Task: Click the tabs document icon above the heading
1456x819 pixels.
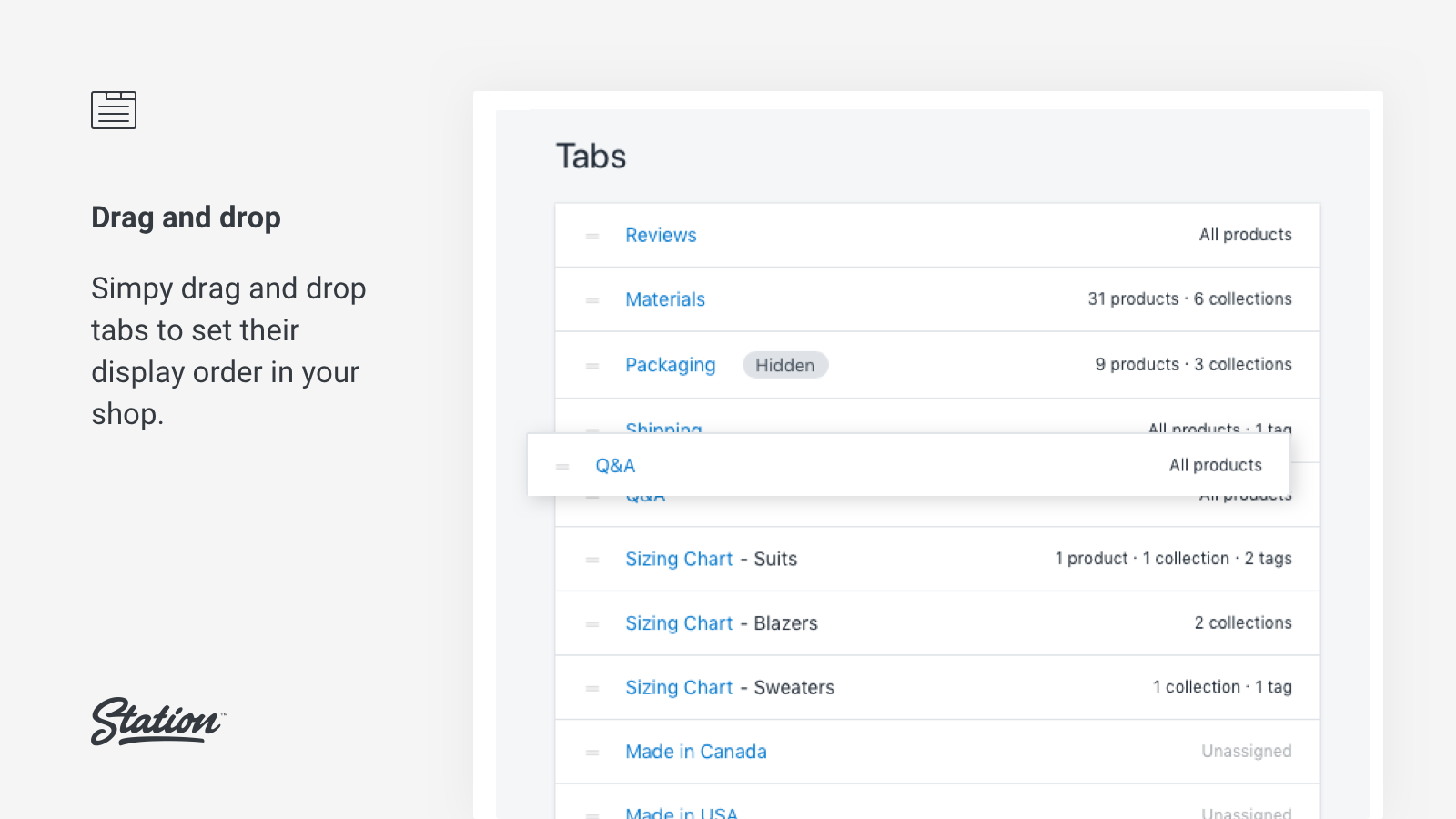Action: pos(114,109)
